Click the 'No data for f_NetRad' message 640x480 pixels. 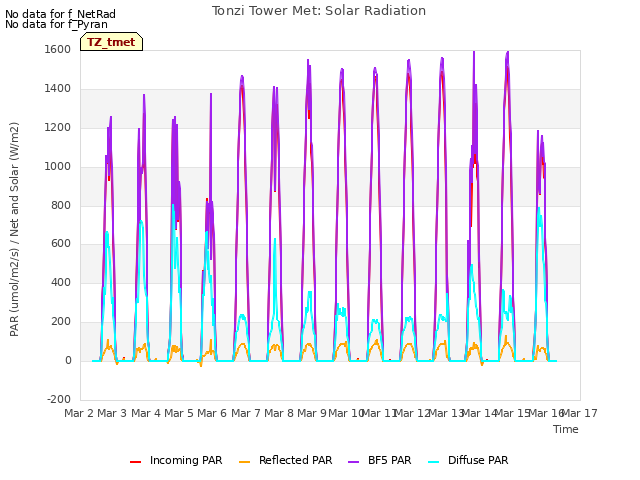click(x=60, y=14)
